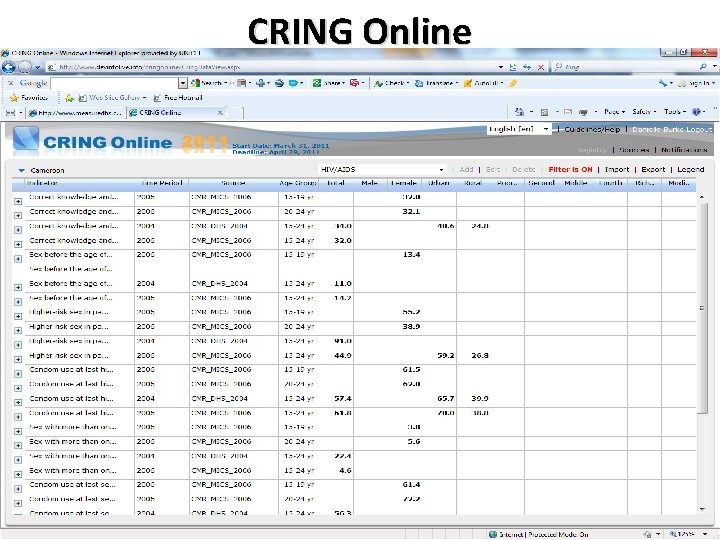Click the highlighter pen icon in Google toolbar
720x540 pixels.
tap(513, 83)
